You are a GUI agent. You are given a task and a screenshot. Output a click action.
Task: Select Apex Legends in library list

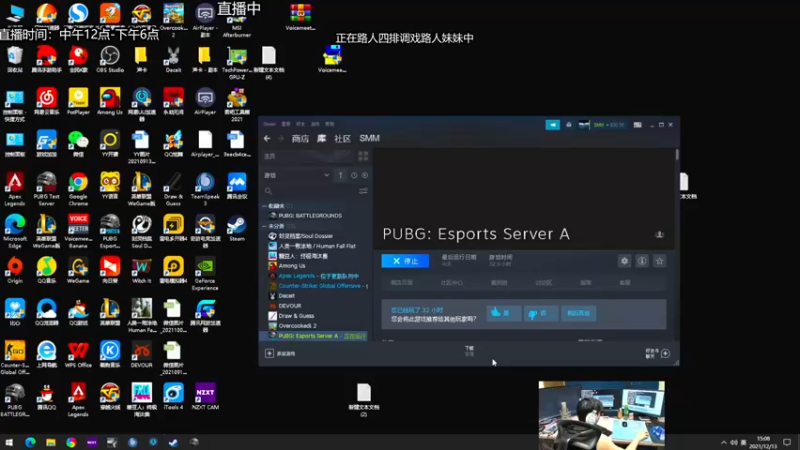coord(316,276)
